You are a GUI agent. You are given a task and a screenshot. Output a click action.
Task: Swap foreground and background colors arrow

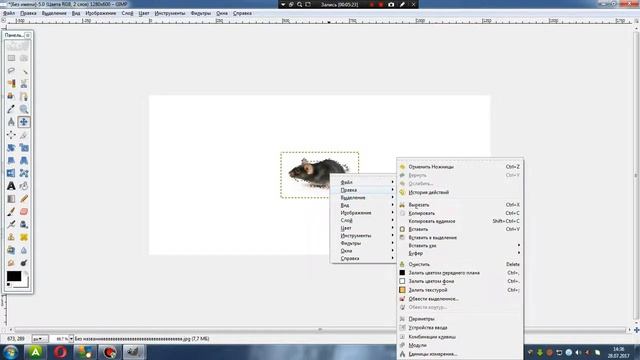[26, 272]
